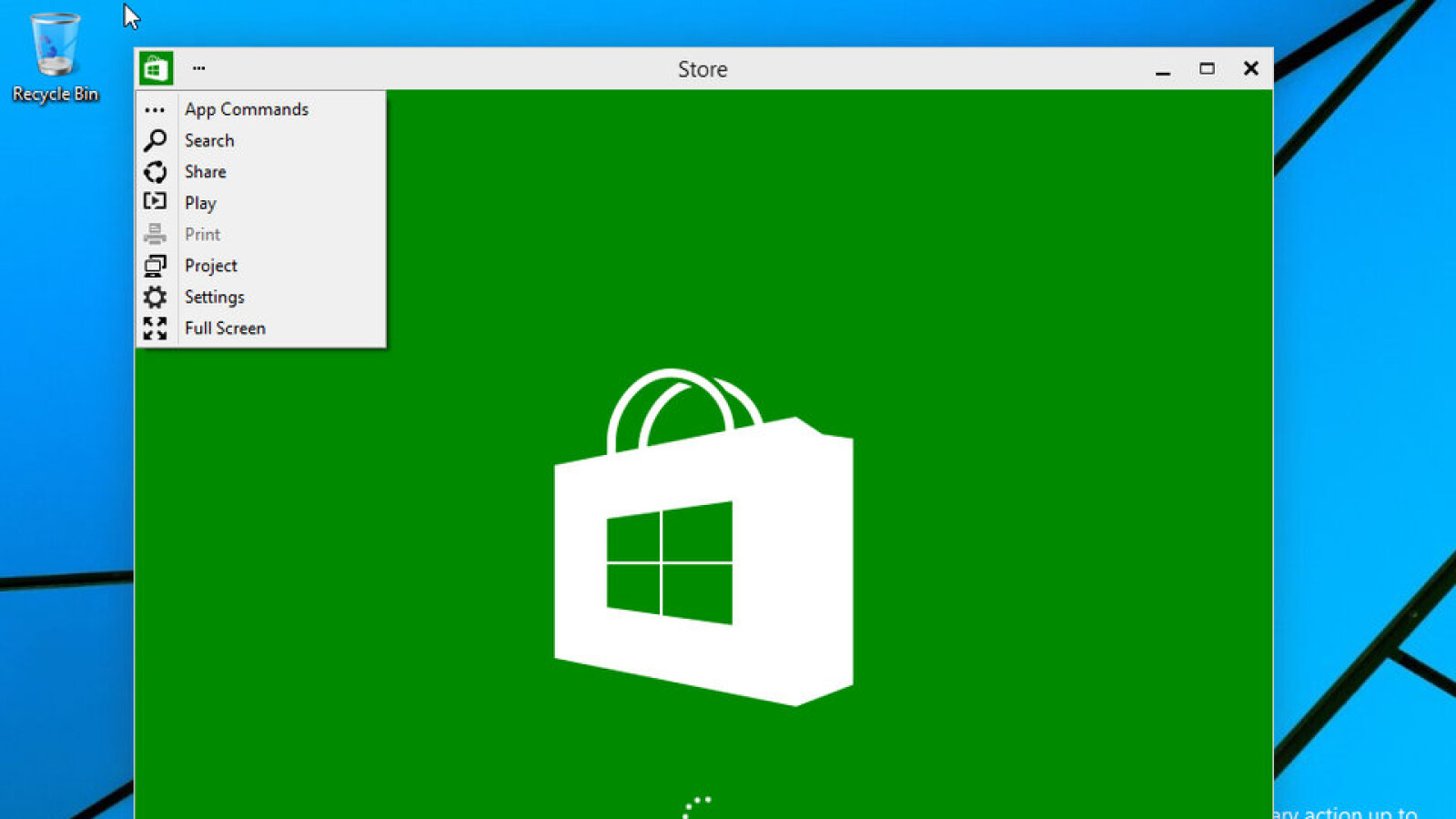Viewport: 1456px width, 819px height.
Task: Click the Full Screen arrows icon
Action: 155,329
